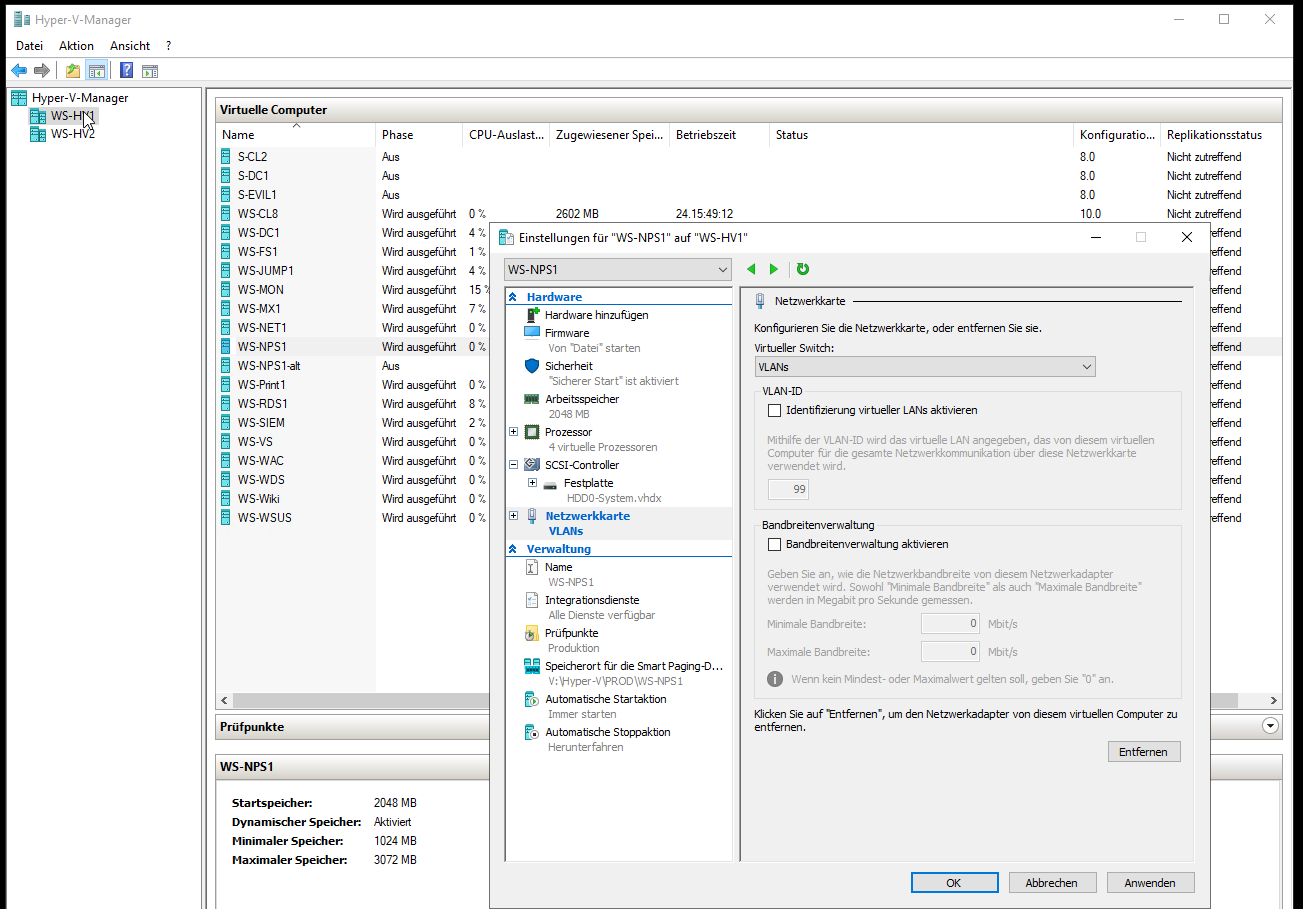Open the Ansicht menu
This screenshot has height=909, width=1303.
point(130,46)
